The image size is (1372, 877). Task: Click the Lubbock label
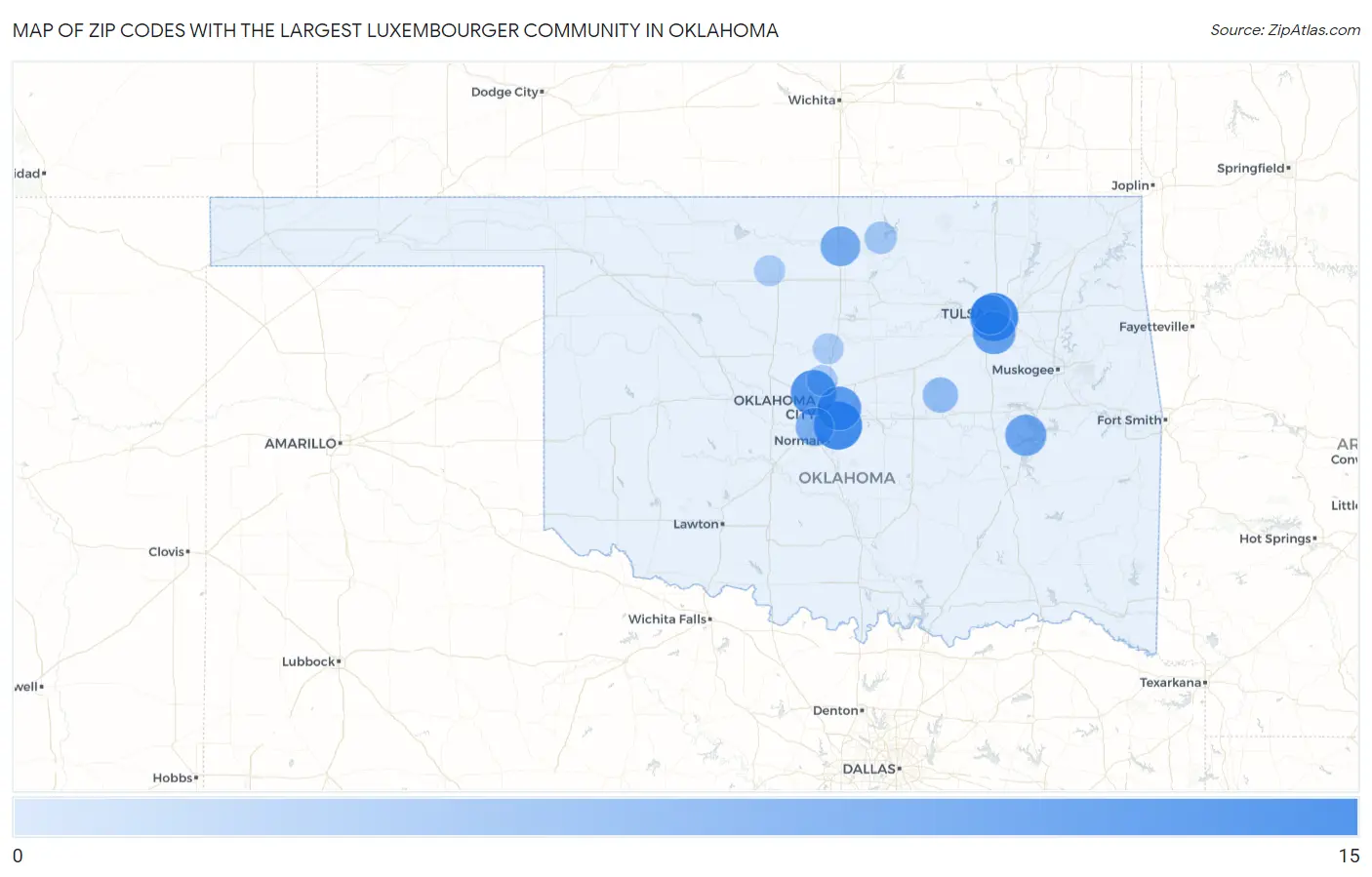pyautogui.click(x=308, y=661)
